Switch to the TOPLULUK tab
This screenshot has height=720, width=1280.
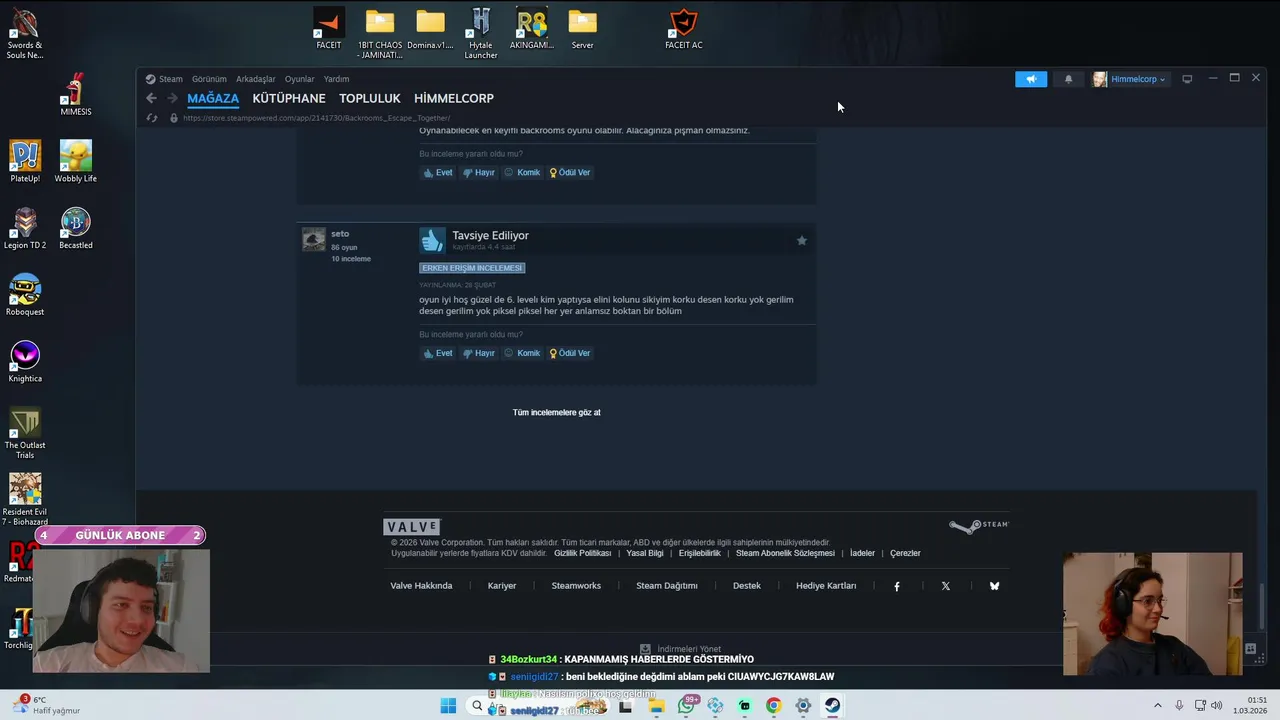pyautogui.click(x=370, y=98)
